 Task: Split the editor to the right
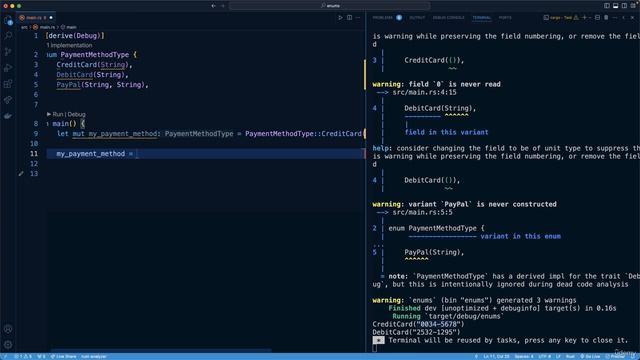click(x=349, y=18)
